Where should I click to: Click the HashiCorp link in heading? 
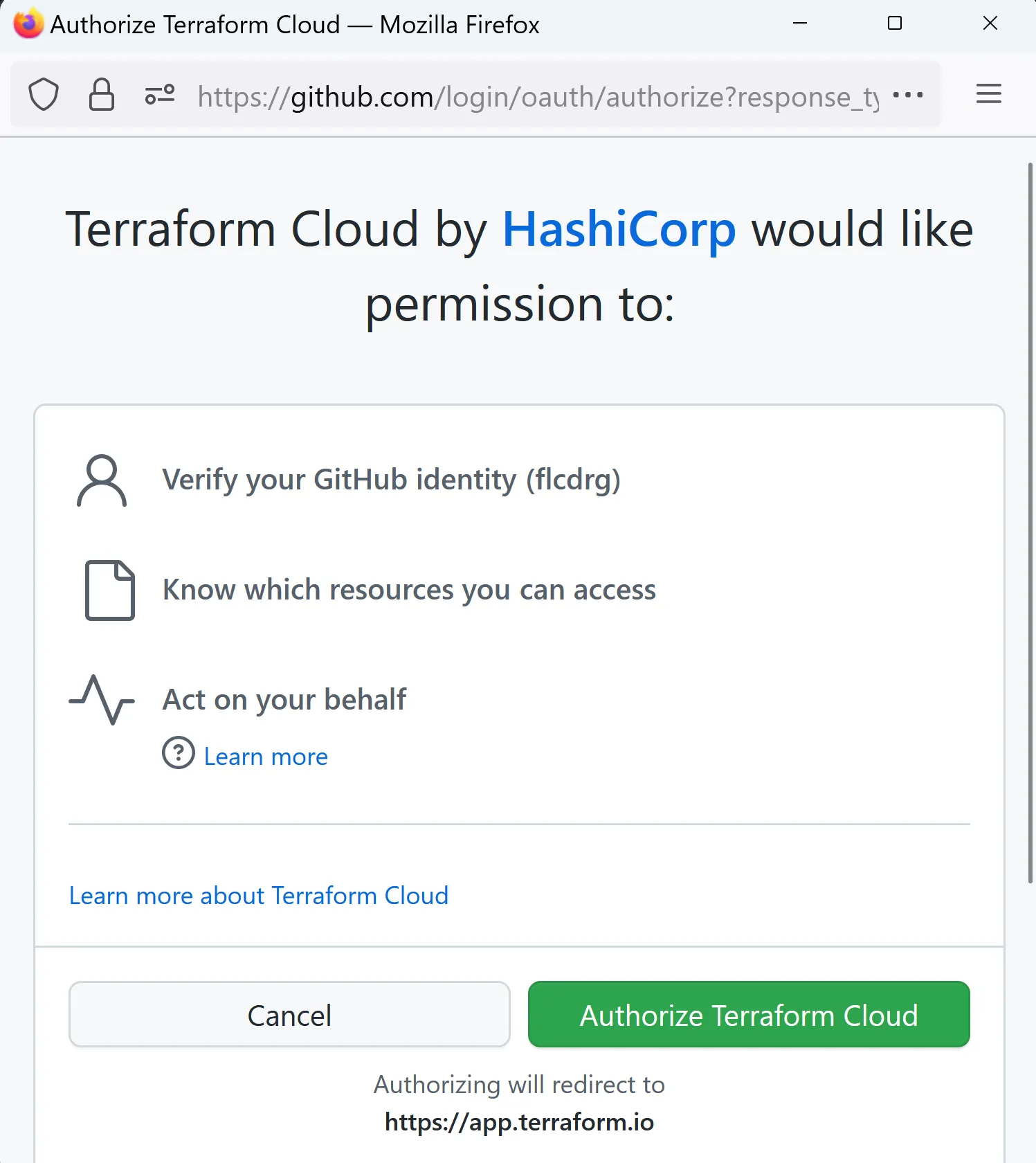click(x=619, y=230)
